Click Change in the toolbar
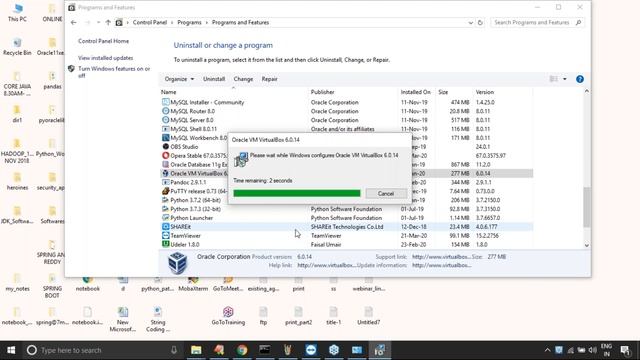Image resolution: width=640 pixels, height=360 pixels. click(x=243, y=79)
